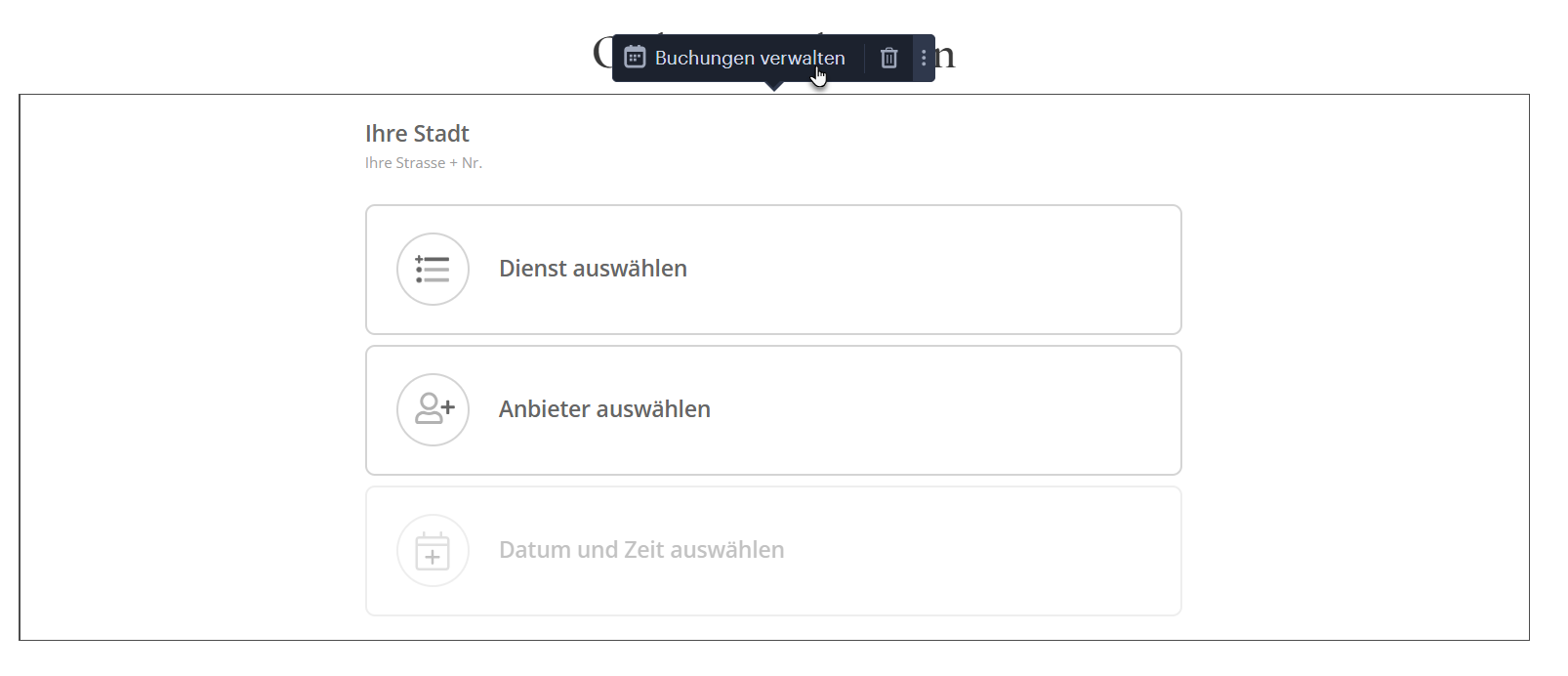
Task: Click the "Ihre Stadt" location heading
Action: point(417,134)
